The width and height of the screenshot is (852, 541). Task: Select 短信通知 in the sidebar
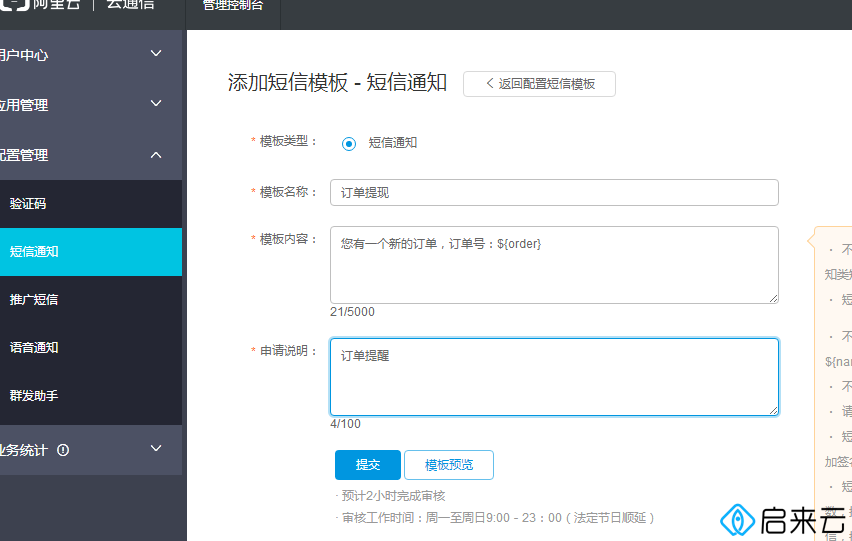coord(34,252)
